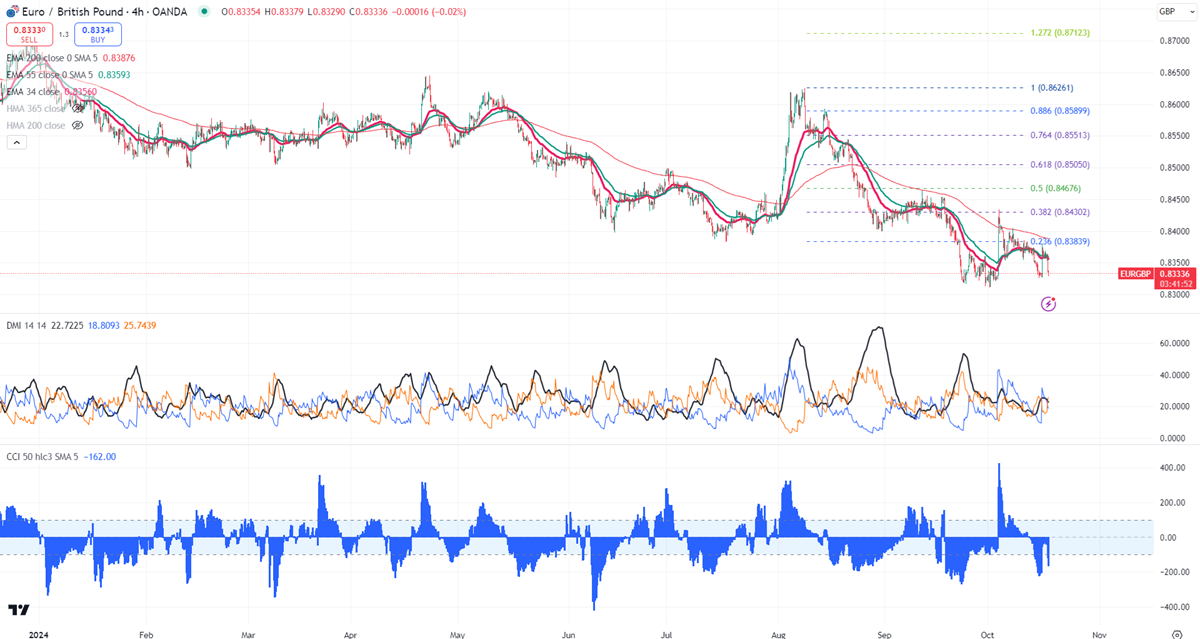Click the 1.3 spread value

[63, 34]
